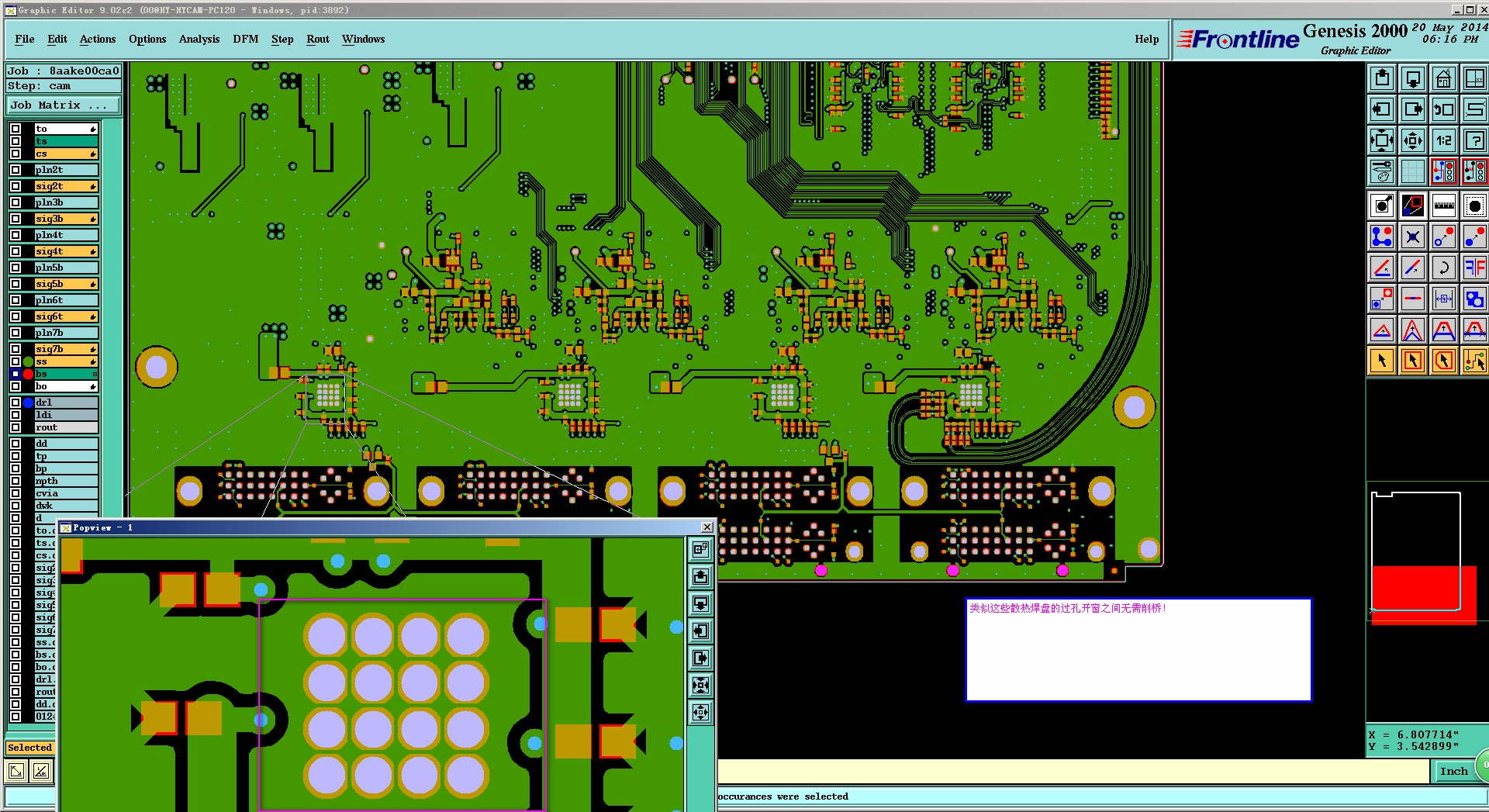This screenshot has height=812, width=1489.
Task: Click the Options menu item
Action: pos(147,39)
